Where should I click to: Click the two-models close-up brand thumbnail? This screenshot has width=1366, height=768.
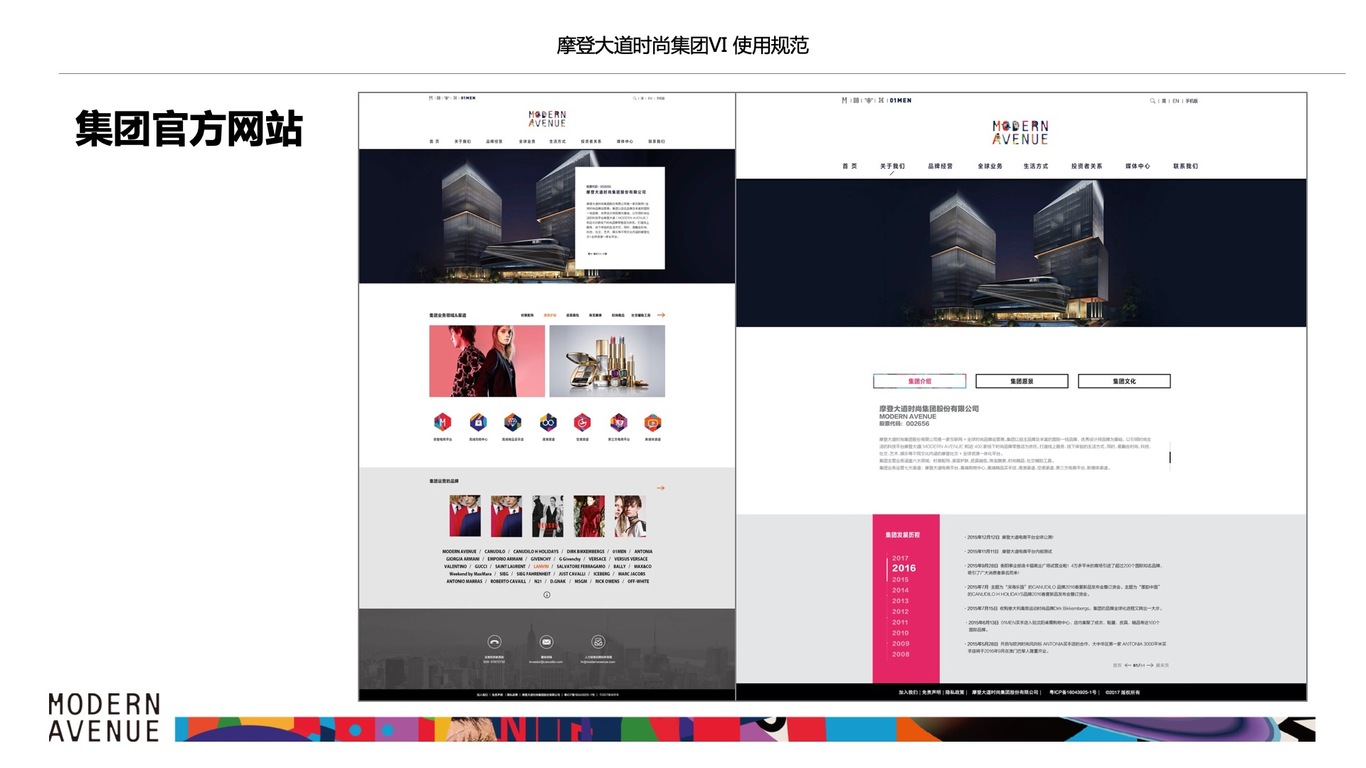pos(630,516)
